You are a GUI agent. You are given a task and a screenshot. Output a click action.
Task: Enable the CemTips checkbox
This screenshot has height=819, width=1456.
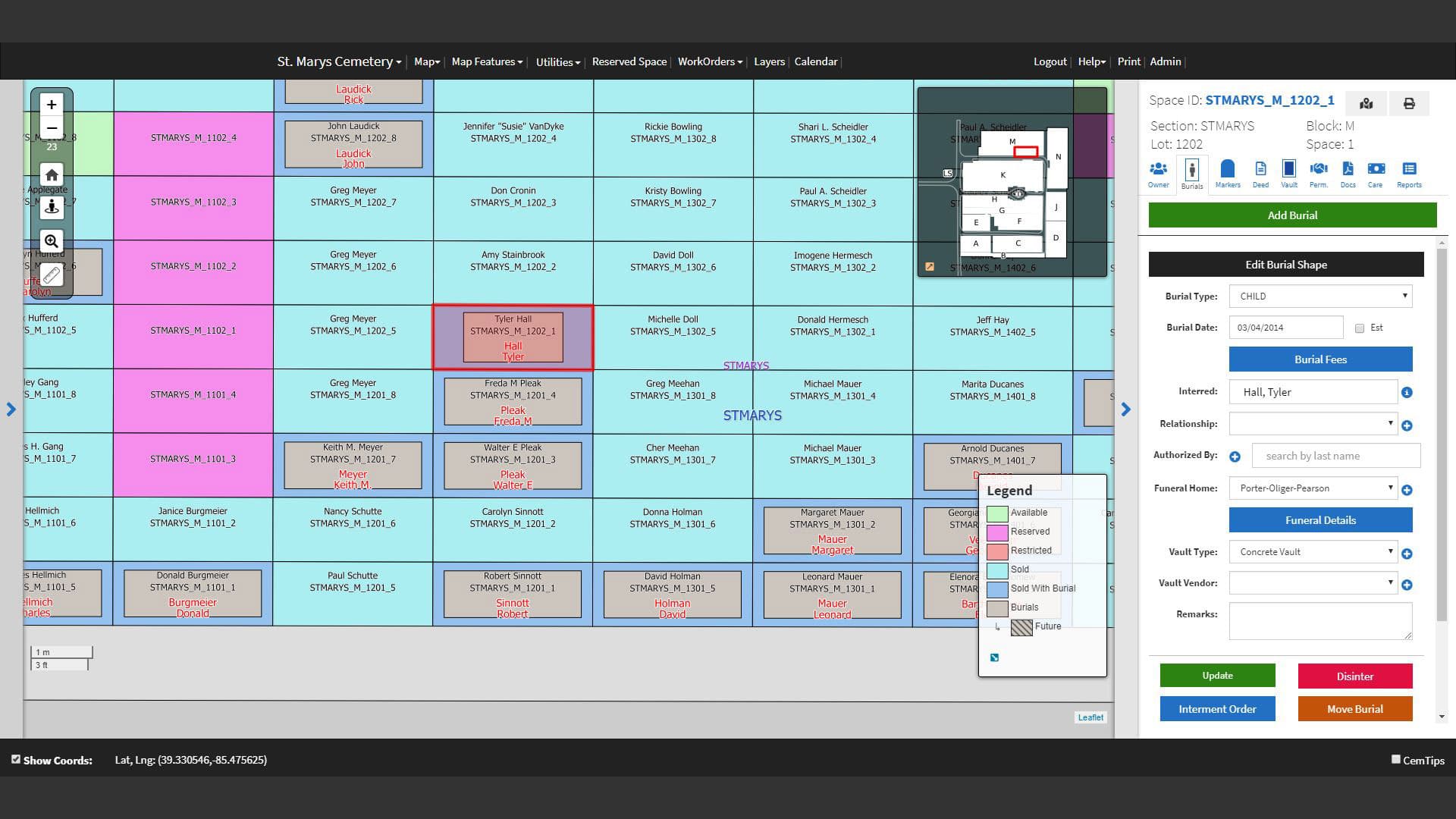click(x=1395, y=759)
